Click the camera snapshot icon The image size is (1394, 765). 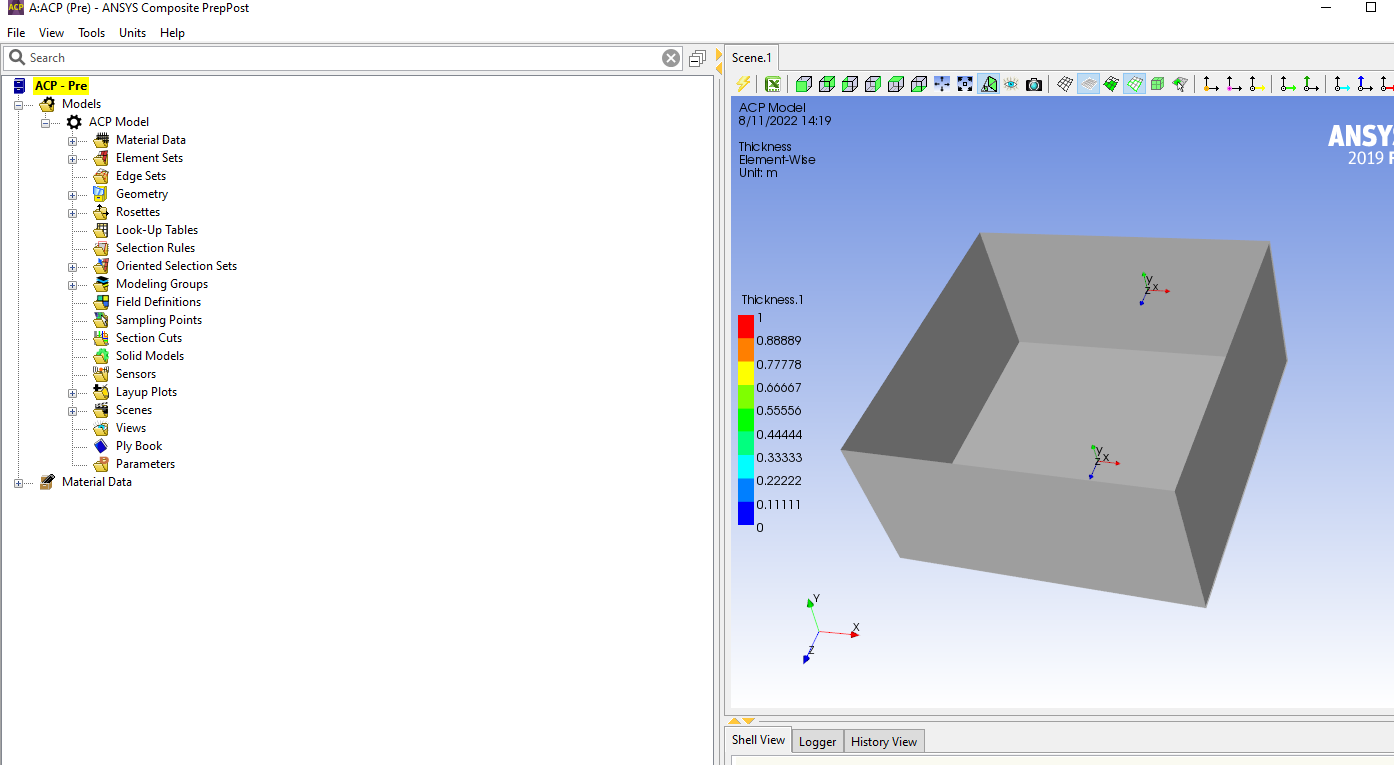click(1034, 84)
